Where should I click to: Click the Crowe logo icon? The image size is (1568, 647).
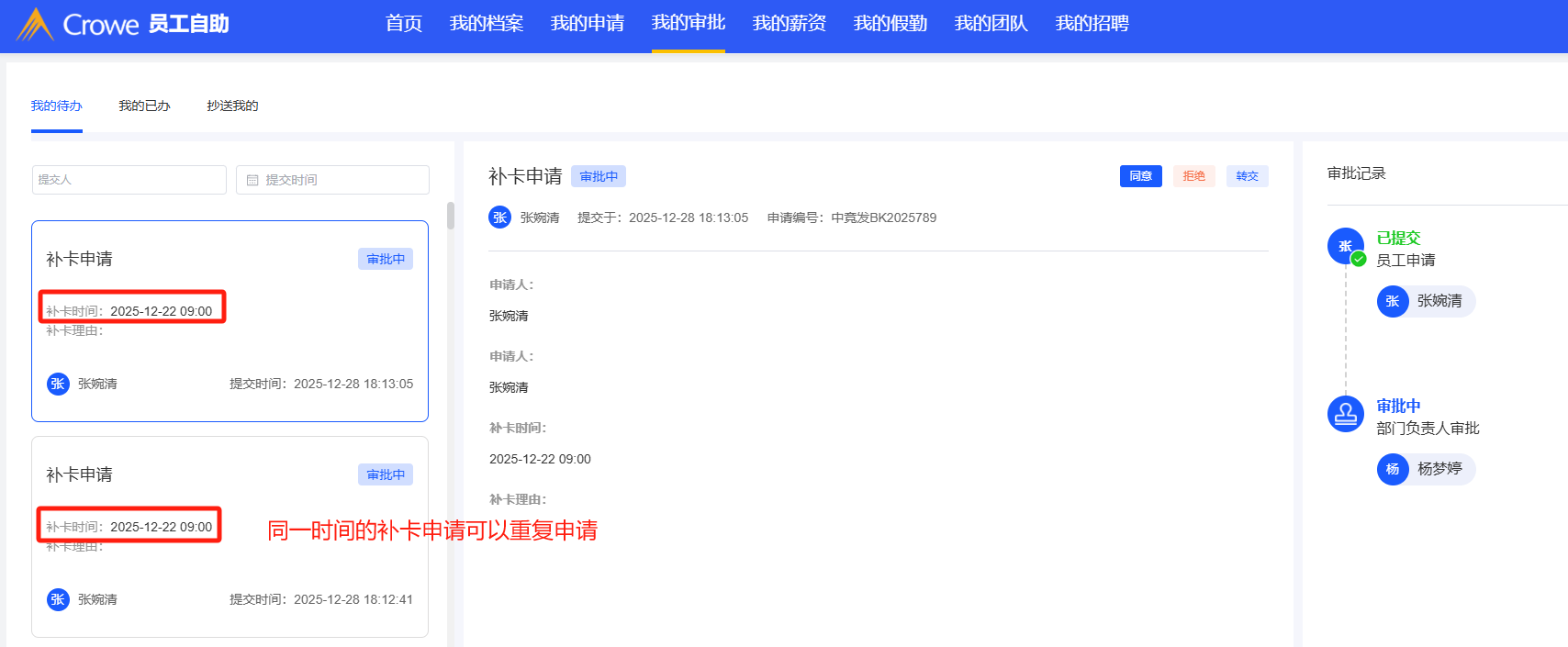click(x=35, y=24)
